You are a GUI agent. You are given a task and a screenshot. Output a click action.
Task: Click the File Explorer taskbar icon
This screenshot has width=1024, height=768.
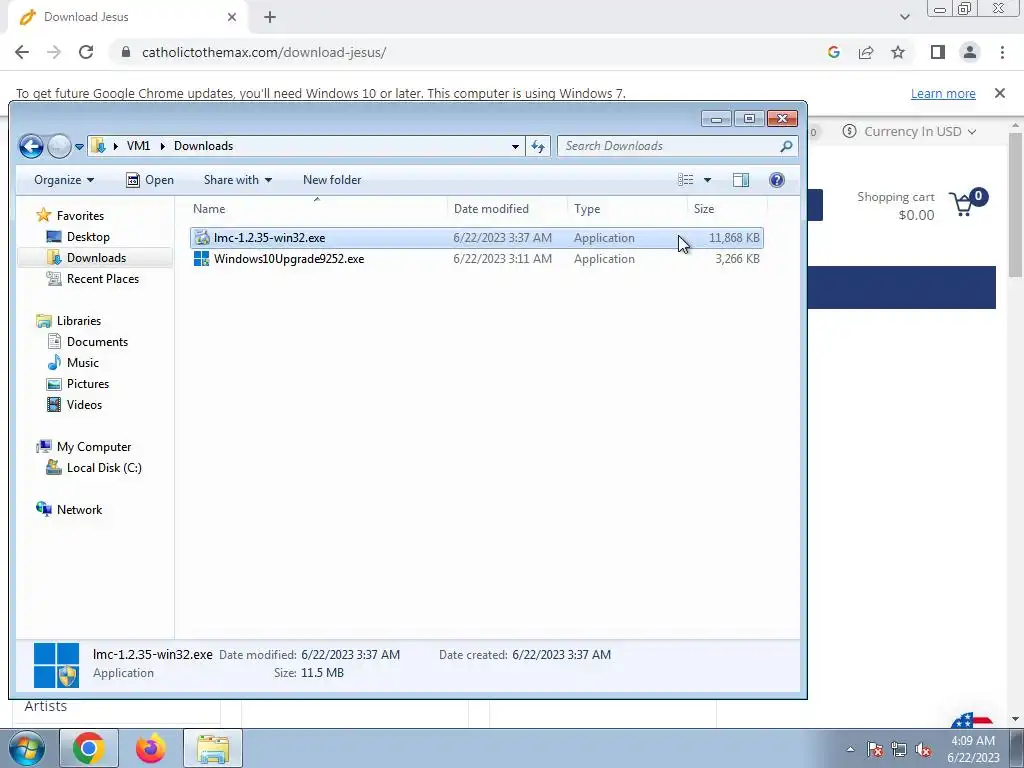[213, 748]
